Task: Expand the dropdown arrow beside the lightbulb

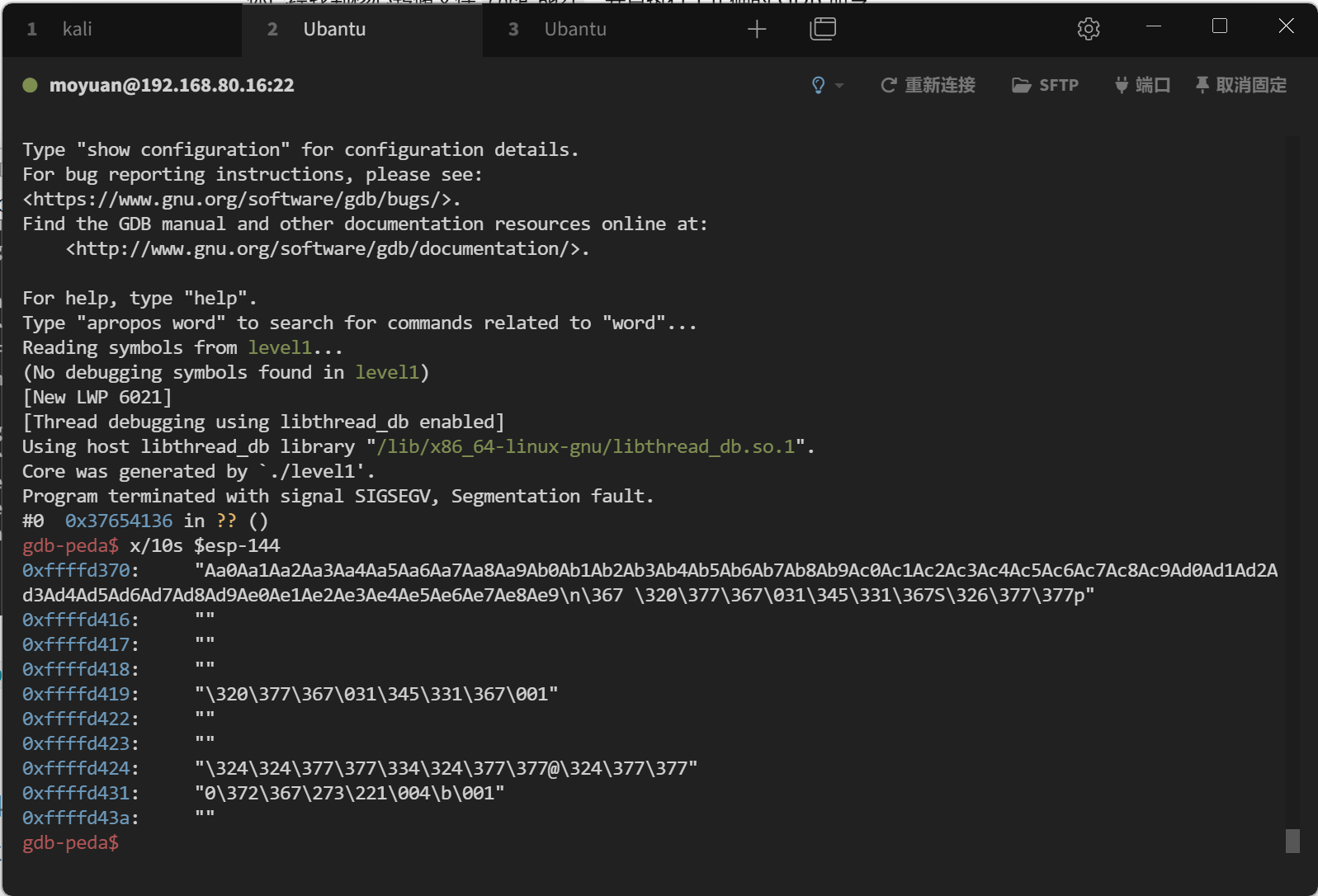Action: pyautogui.click(x=839, y=85)
